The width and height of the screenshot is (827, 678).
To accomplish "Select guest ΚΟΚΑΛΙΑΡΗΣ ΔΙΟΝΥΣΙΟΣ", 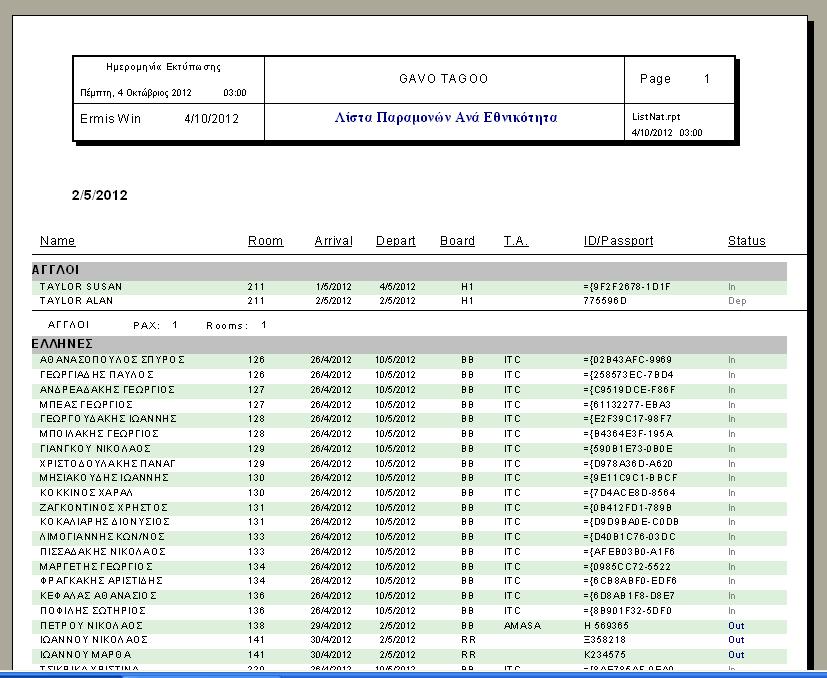I will pyautogui.click(x=104, y=522).
